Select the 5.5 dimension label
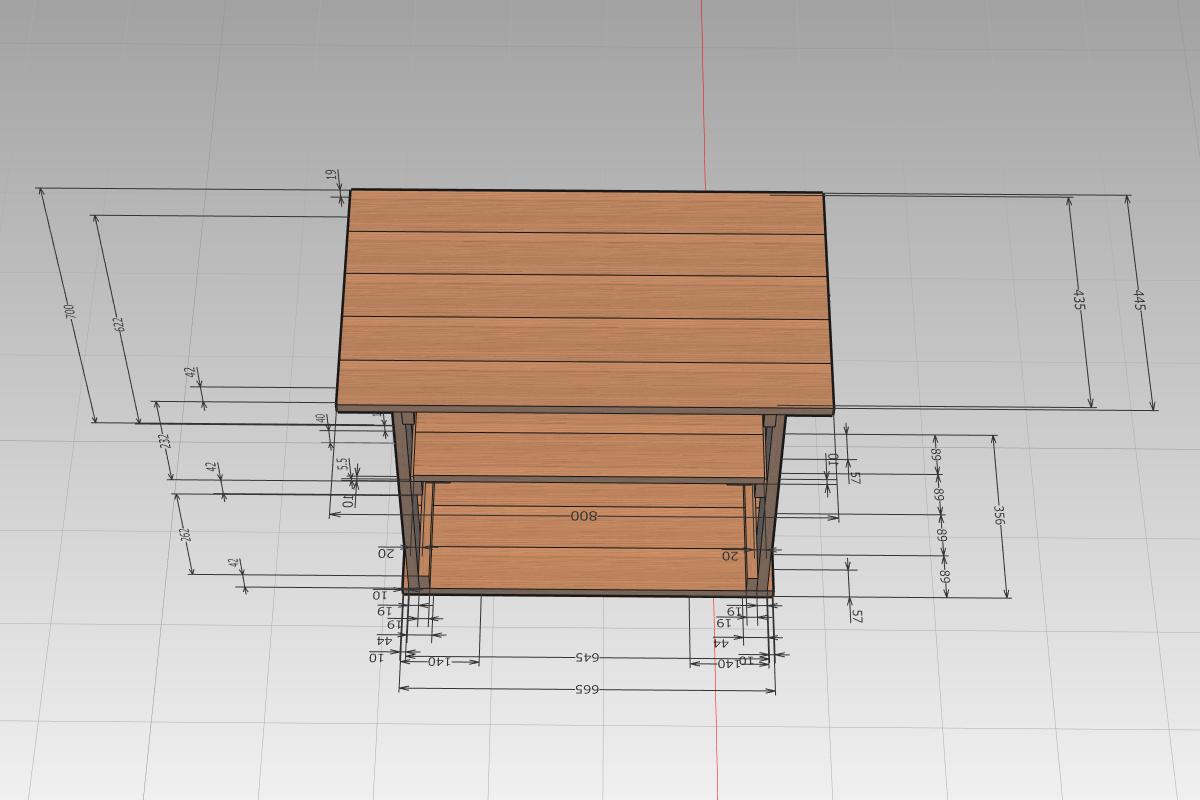 click(x=342, y=465)
